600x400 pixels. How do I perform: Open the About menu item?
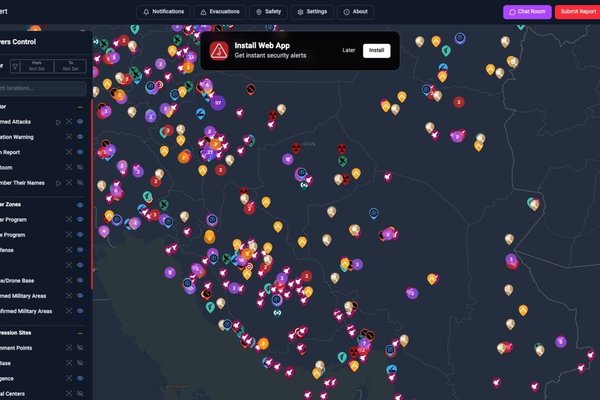(x=355, y=12)
